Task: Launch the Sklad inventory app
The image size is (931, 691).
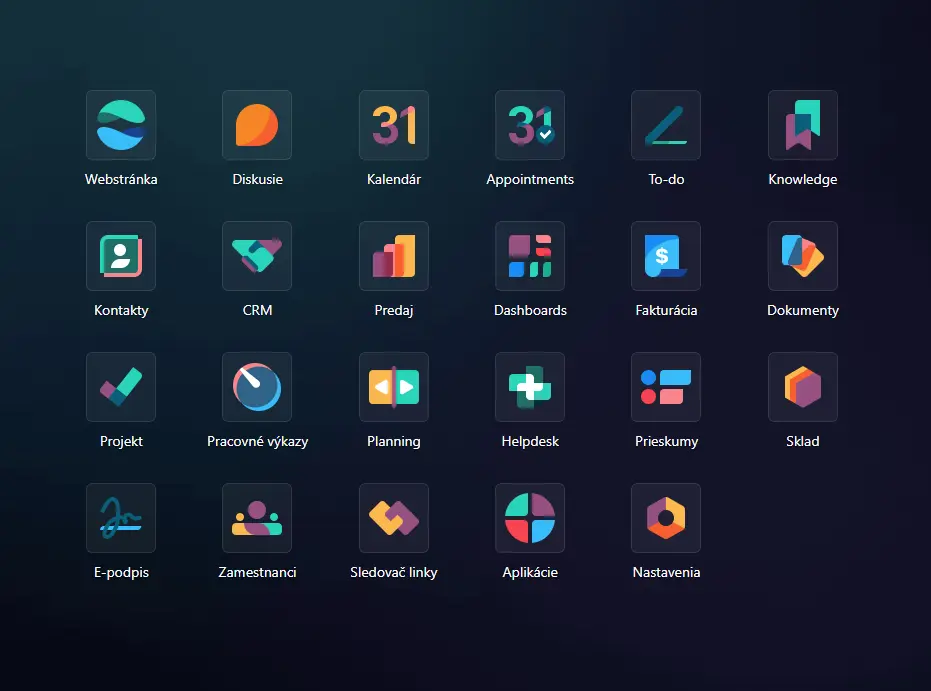Action: (x=803, y=387)
